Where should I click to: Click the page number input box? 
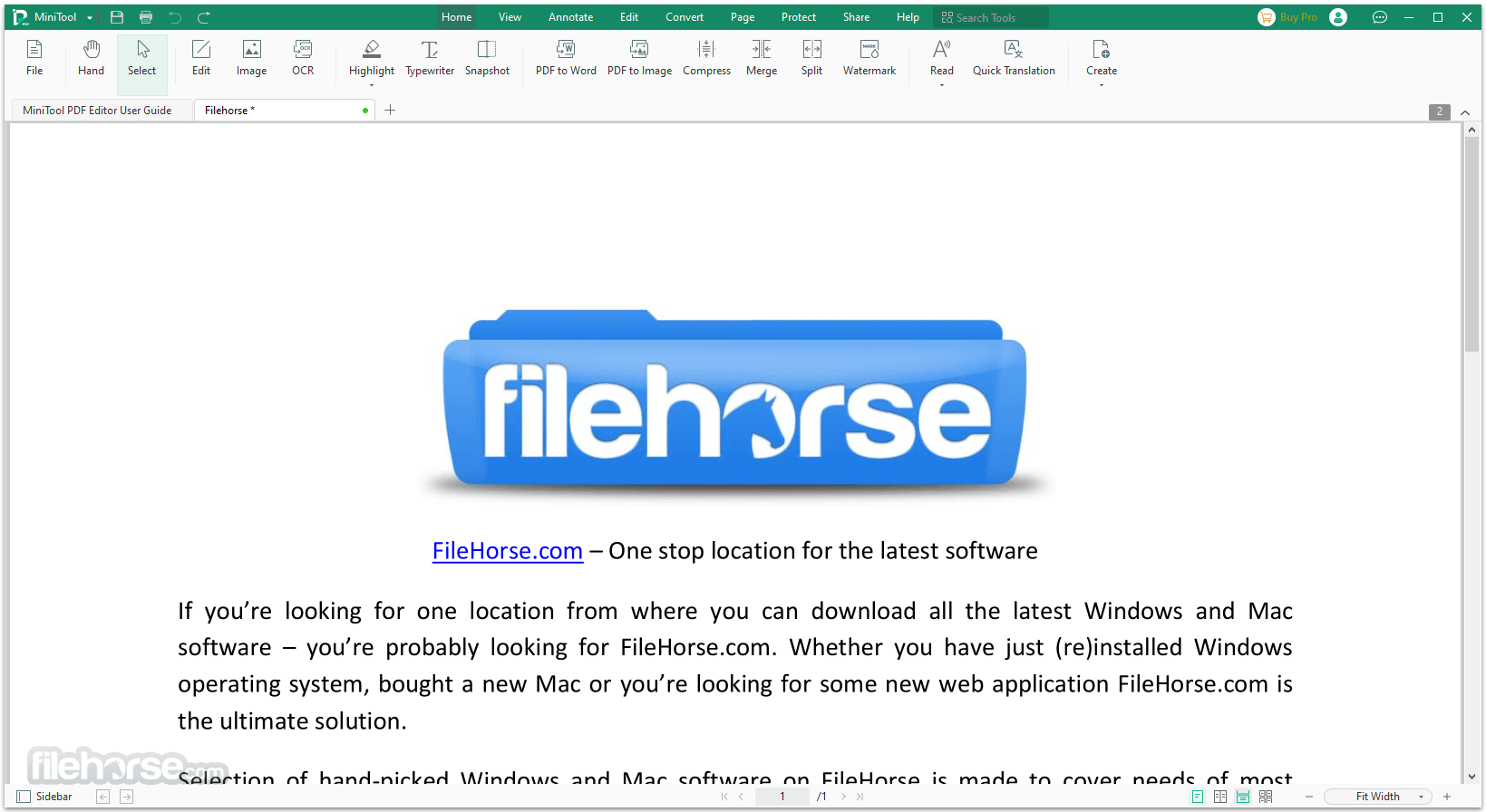782,797
